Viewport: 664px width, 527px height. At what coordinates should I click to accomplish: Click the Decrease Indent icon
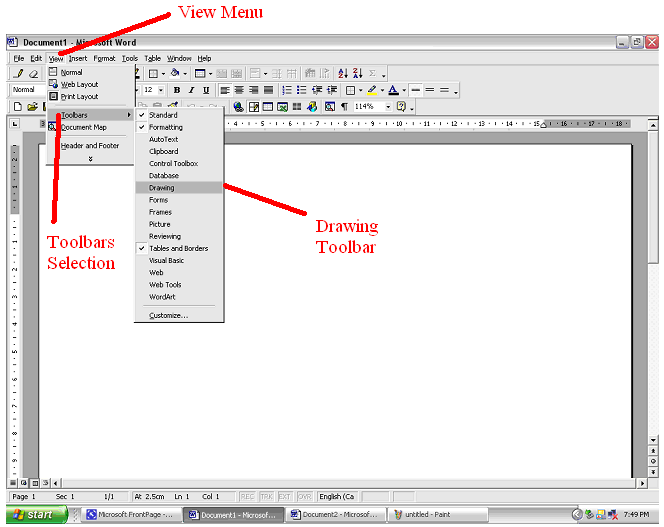[317, 90]
